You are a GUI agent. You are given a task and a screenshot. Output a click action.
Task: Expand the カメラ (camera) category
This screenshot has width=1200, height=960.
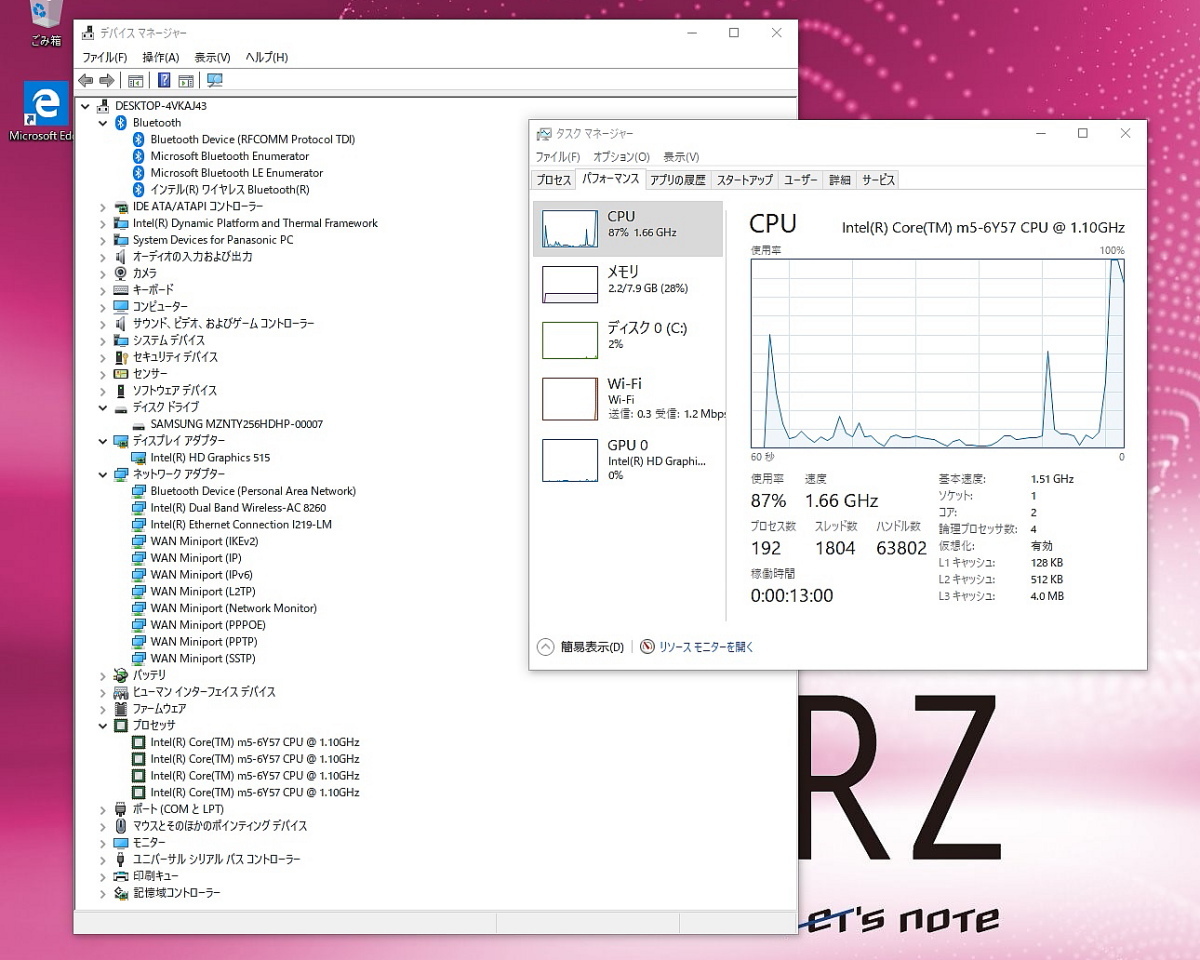[103, 273]
